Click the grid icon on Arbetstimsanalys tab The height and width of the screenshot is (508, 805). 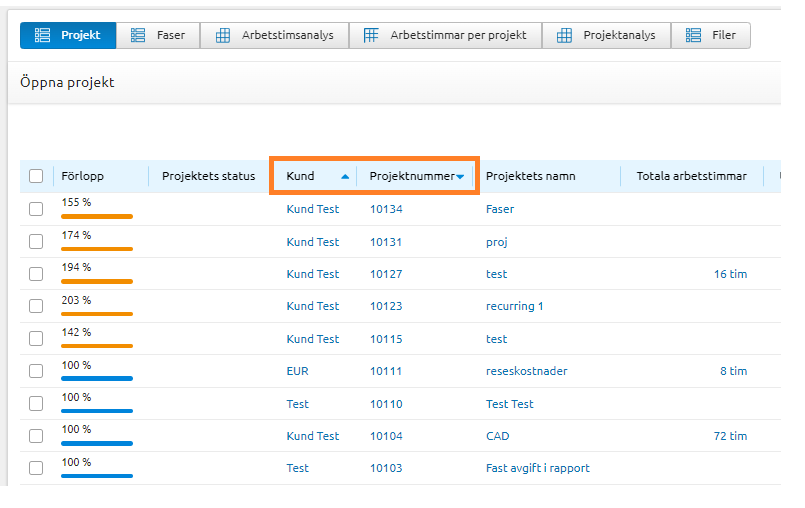223,35
